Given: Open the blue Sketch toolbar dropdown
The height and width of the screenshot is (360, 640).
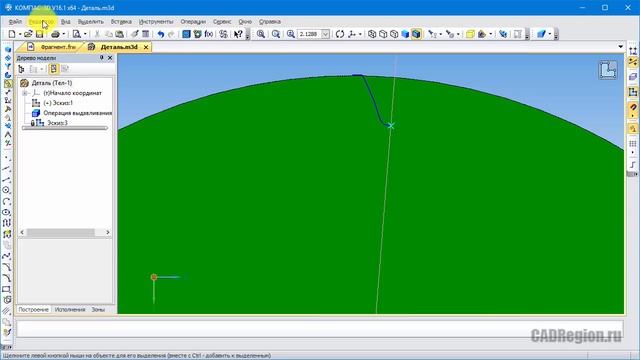Looking at the screenshot, I should tap(549, 34).
